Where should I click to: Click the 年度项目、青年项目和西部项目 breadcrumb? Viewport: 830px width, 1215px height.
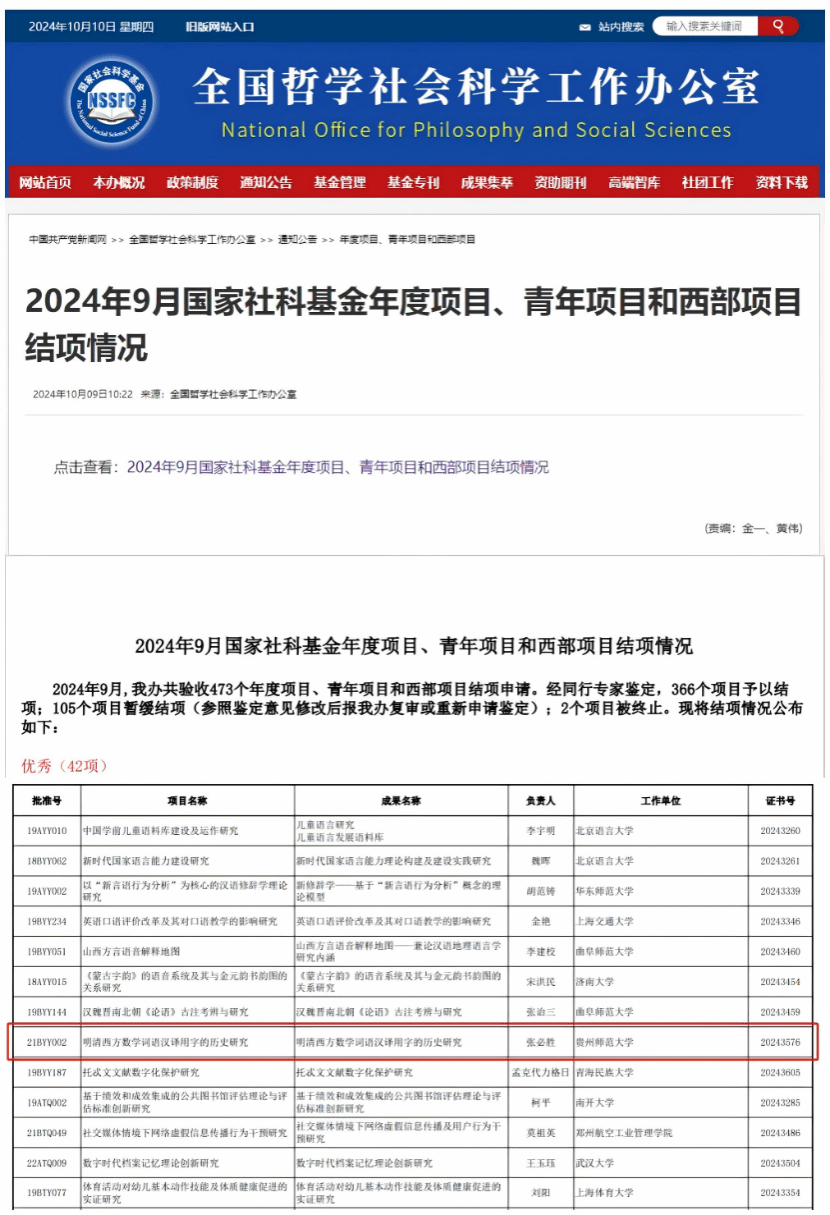[408, 240]
